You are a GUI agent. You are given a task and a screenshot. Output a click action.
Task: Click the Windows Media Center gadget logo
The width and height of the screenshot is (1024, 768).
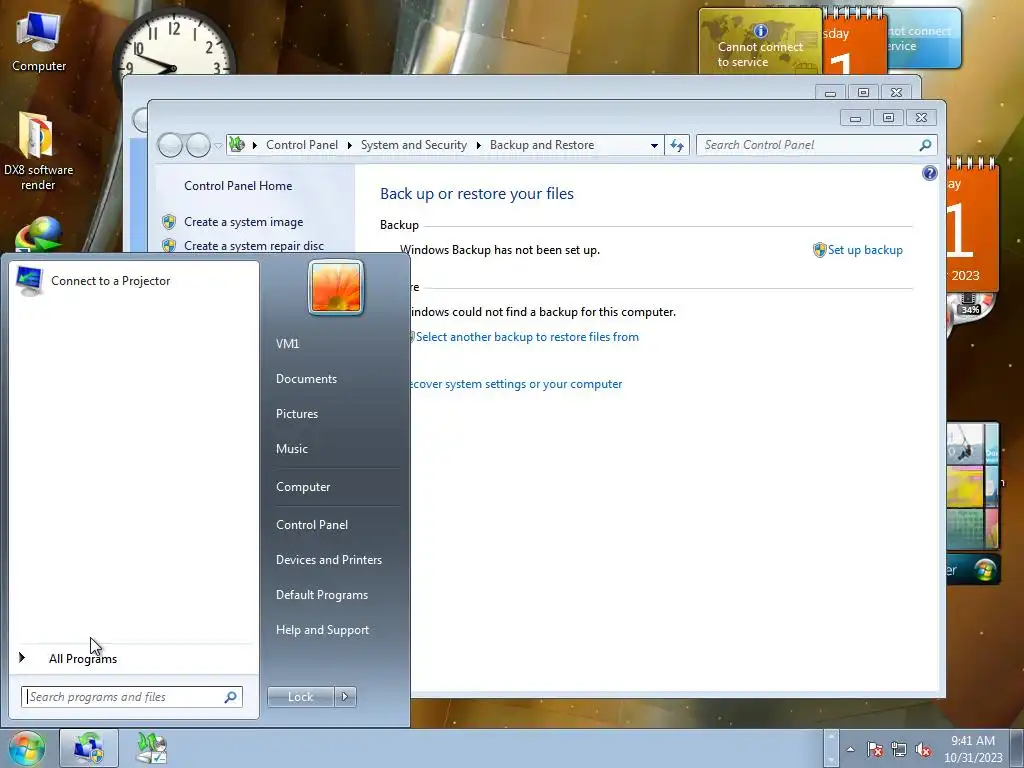(x=985, y=570)
